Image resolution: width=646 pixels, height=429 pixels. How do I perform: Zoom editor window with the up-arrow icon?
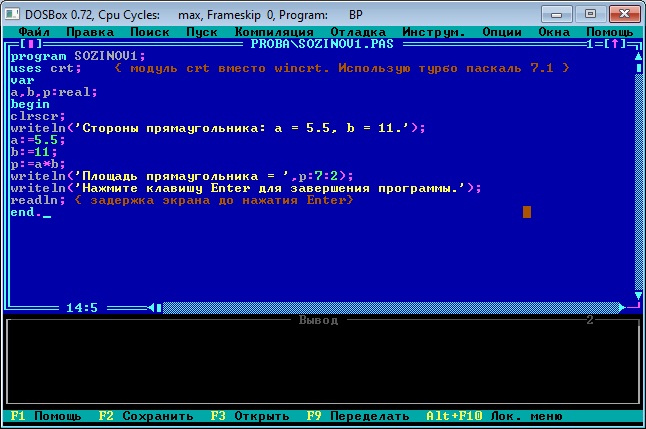(615, 44)
